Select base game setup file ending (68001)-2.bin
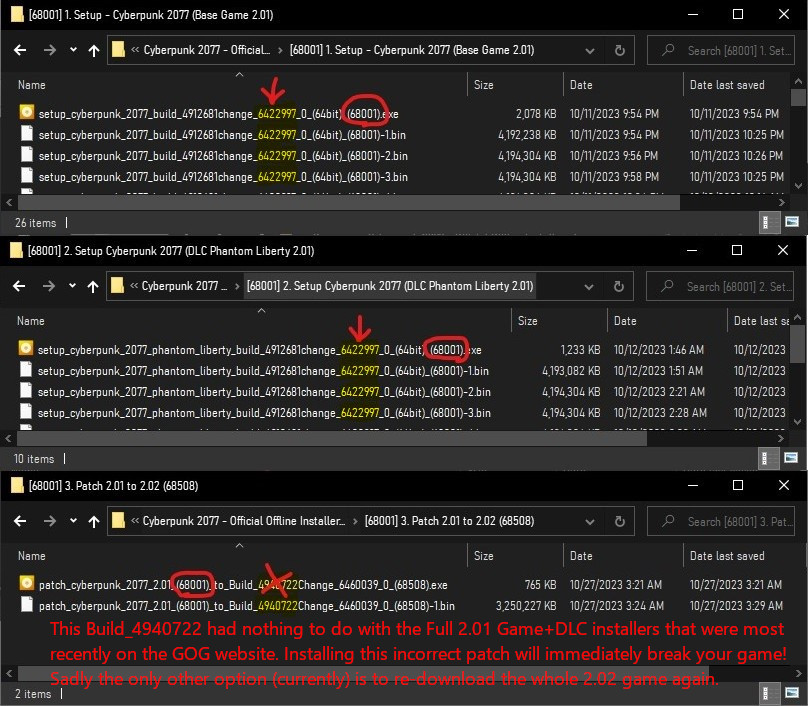The width and height of the screenshot is (808, 706). pyautogui.click(x=223, y=156)
